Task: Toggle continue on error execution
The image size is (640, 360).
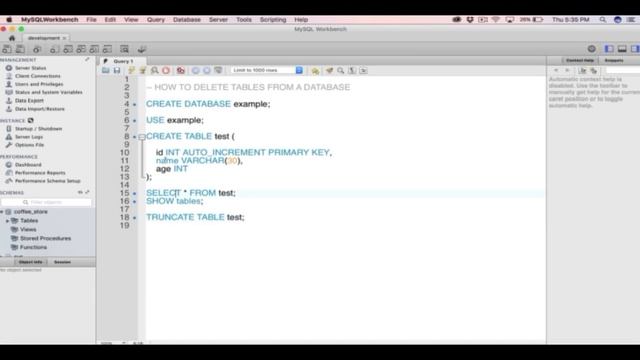Action: click(x=180, y=71)
